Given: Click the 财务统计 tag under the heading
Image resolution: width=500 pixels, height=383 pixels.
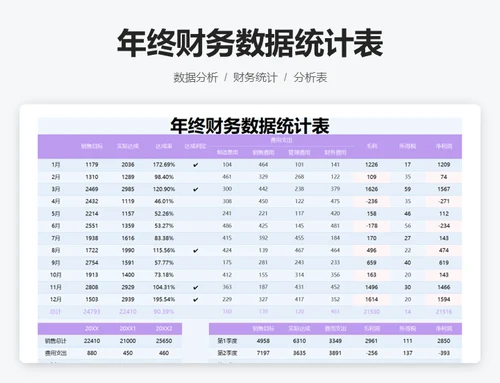Looking at the screenshot, I should click(x=255, y=77).
